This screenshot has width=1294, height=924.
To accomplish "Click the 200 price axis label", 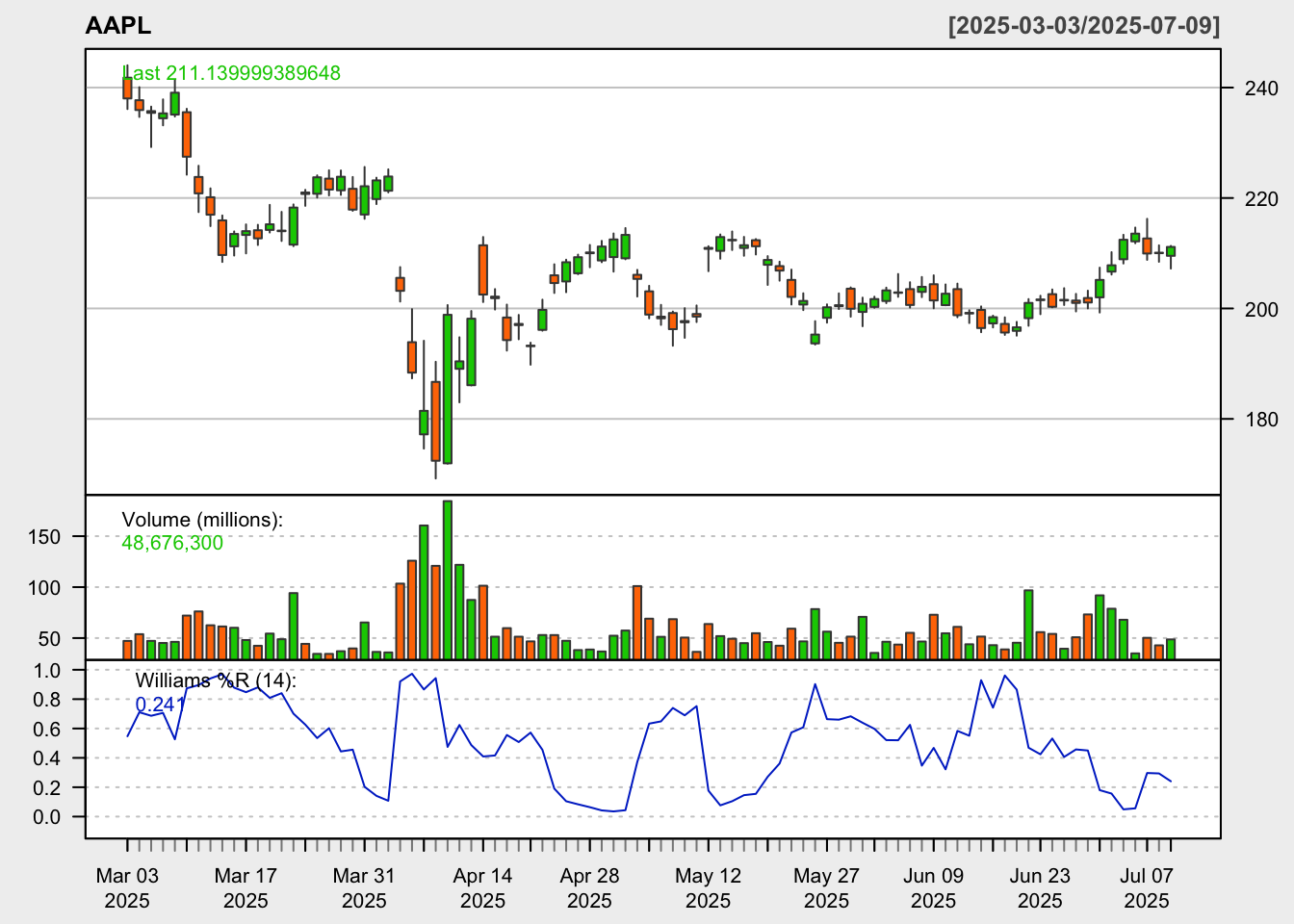I will click(1262, 309).
